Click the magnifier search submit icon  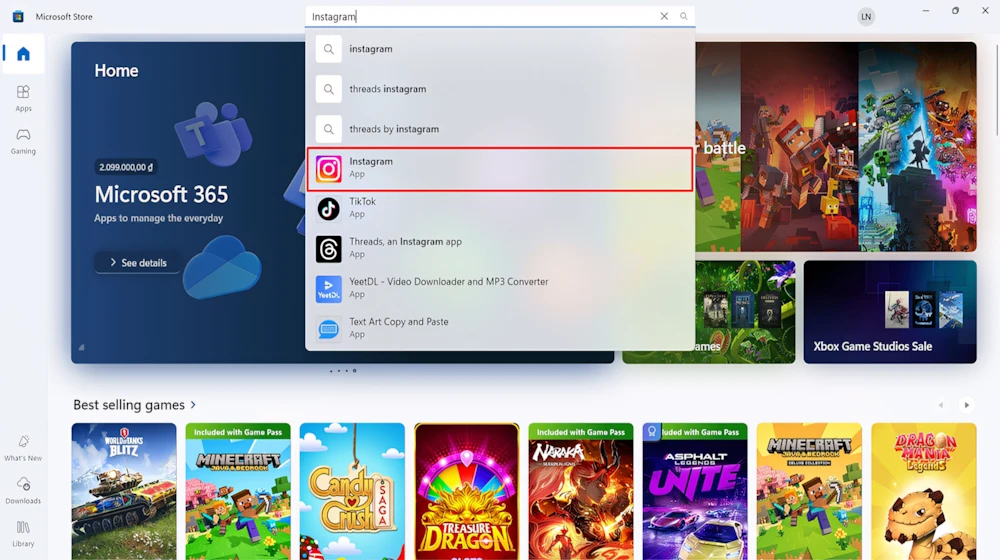pos(684,16)
